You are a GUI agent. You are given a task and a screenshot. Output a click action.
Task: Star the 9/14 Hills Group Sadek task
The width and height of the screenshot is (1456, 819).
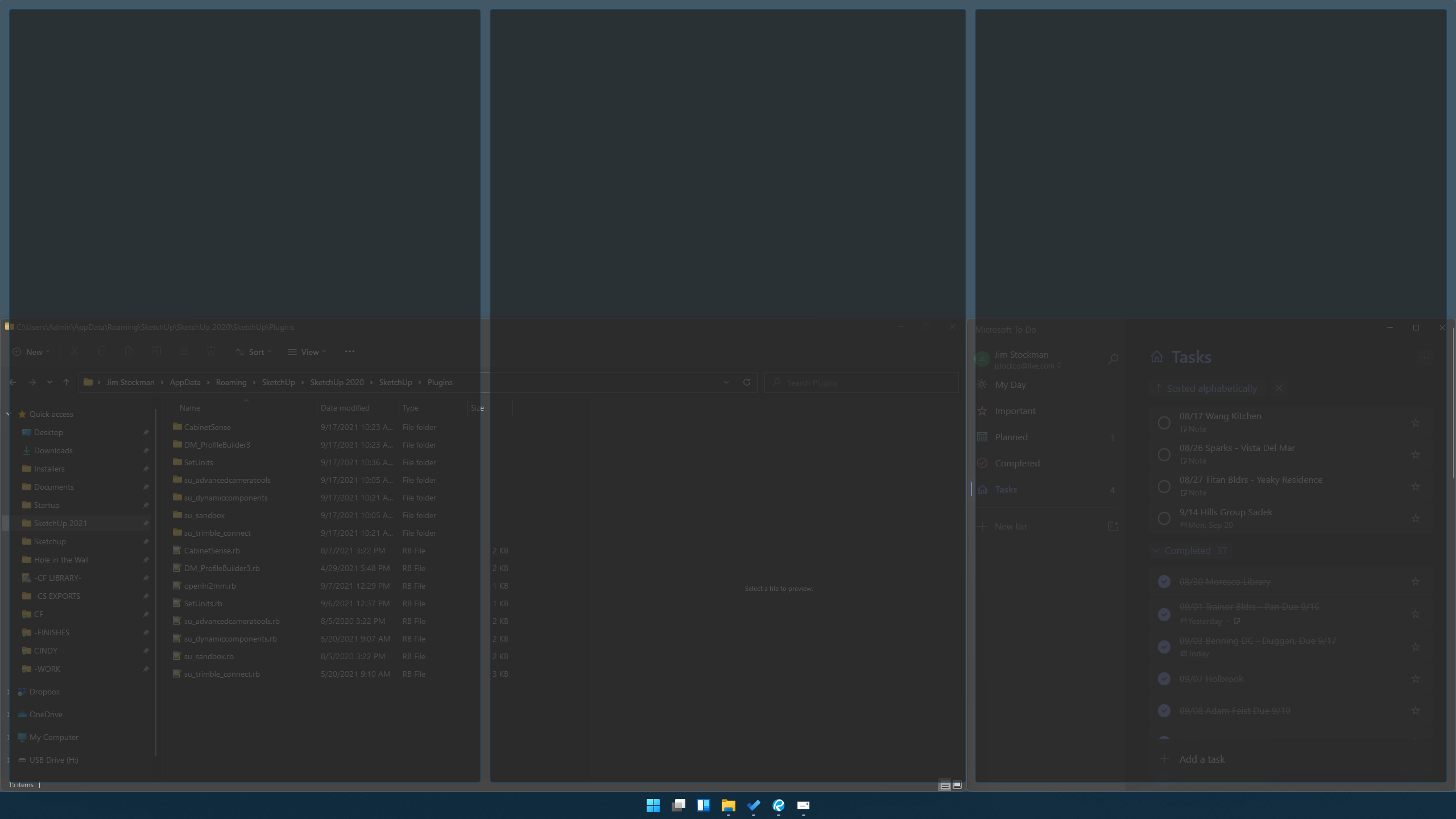[1416, 518]
